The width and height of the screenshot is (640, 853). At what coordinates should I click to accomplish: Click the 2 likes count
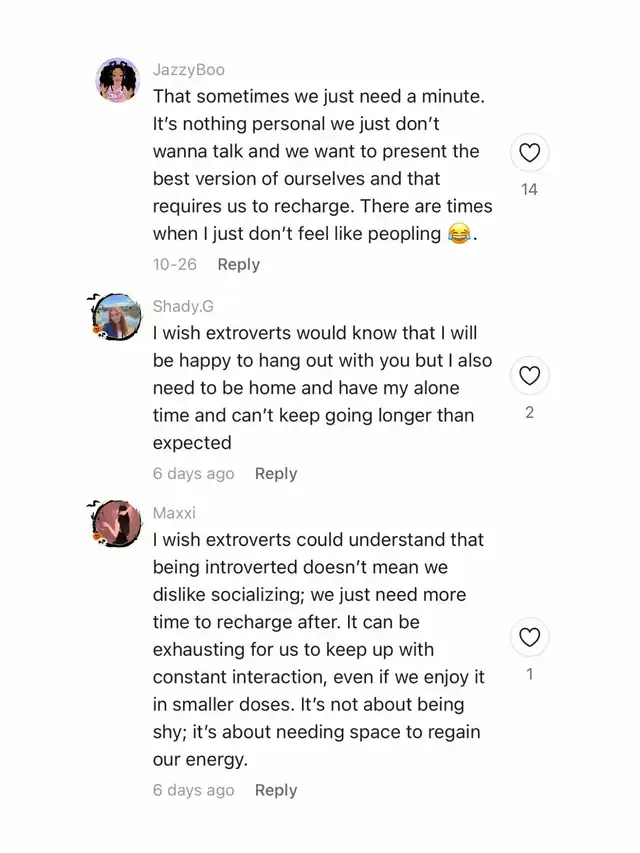click(530, 412)
